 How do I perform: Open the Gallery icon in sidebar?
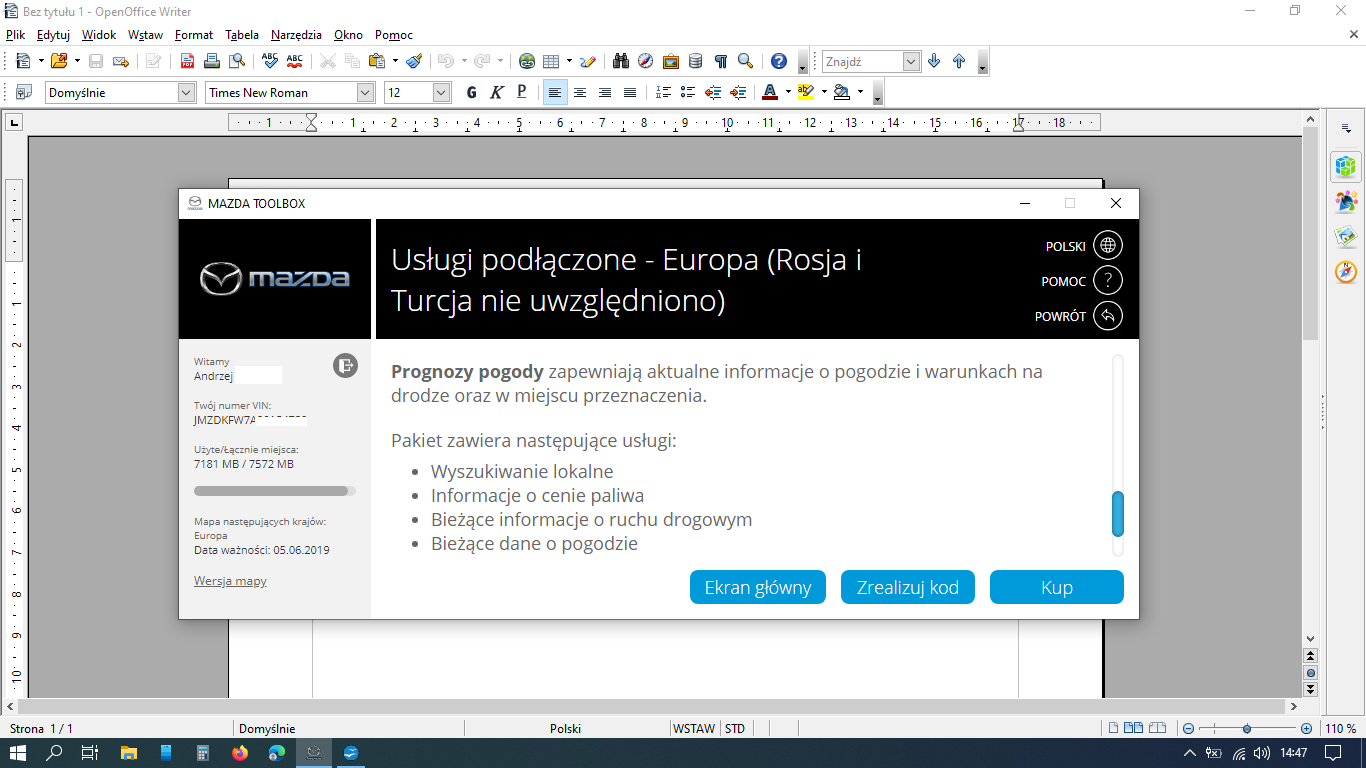coord(1346,237)
